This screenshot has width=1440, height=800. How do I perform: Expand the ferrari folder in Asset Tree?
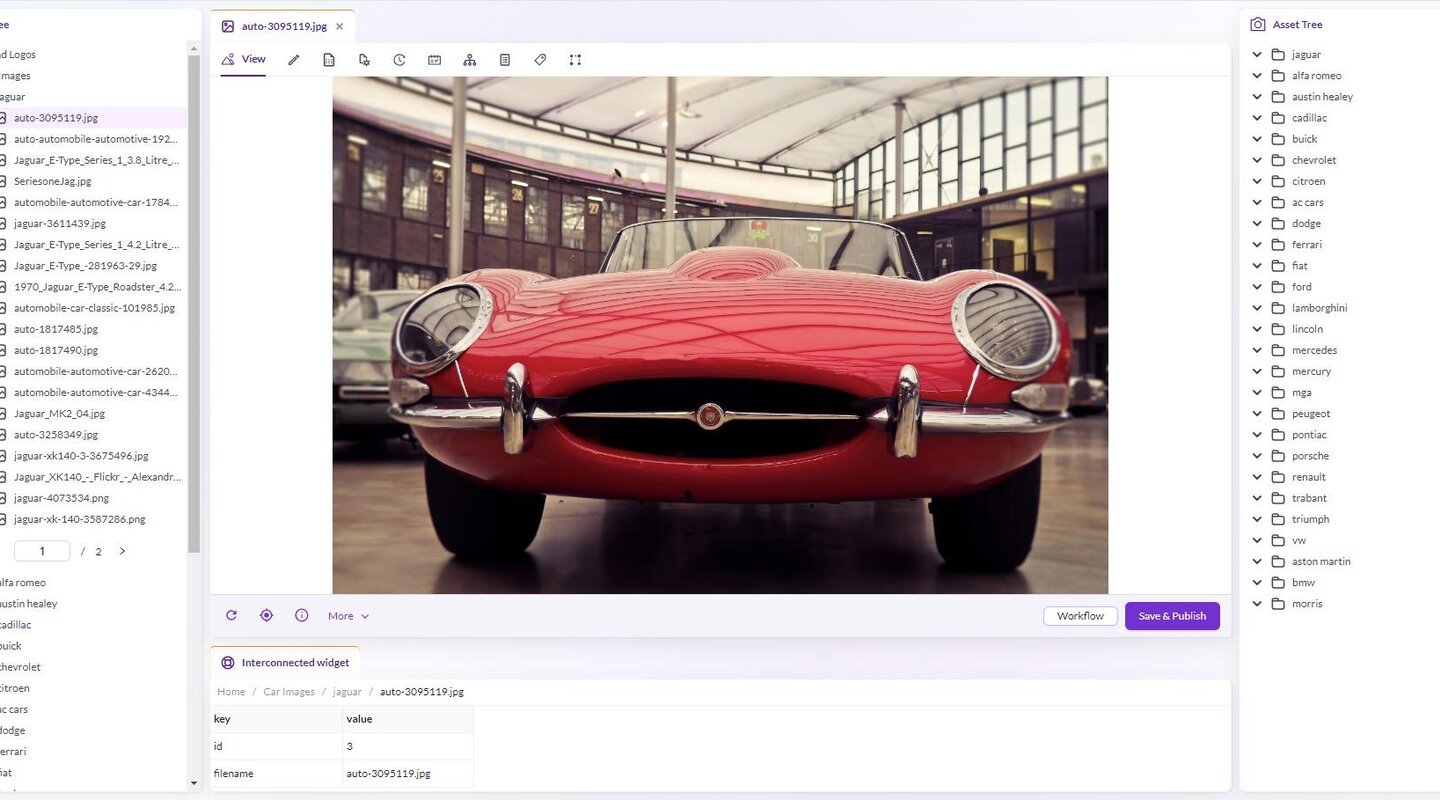click(1257, 245)
